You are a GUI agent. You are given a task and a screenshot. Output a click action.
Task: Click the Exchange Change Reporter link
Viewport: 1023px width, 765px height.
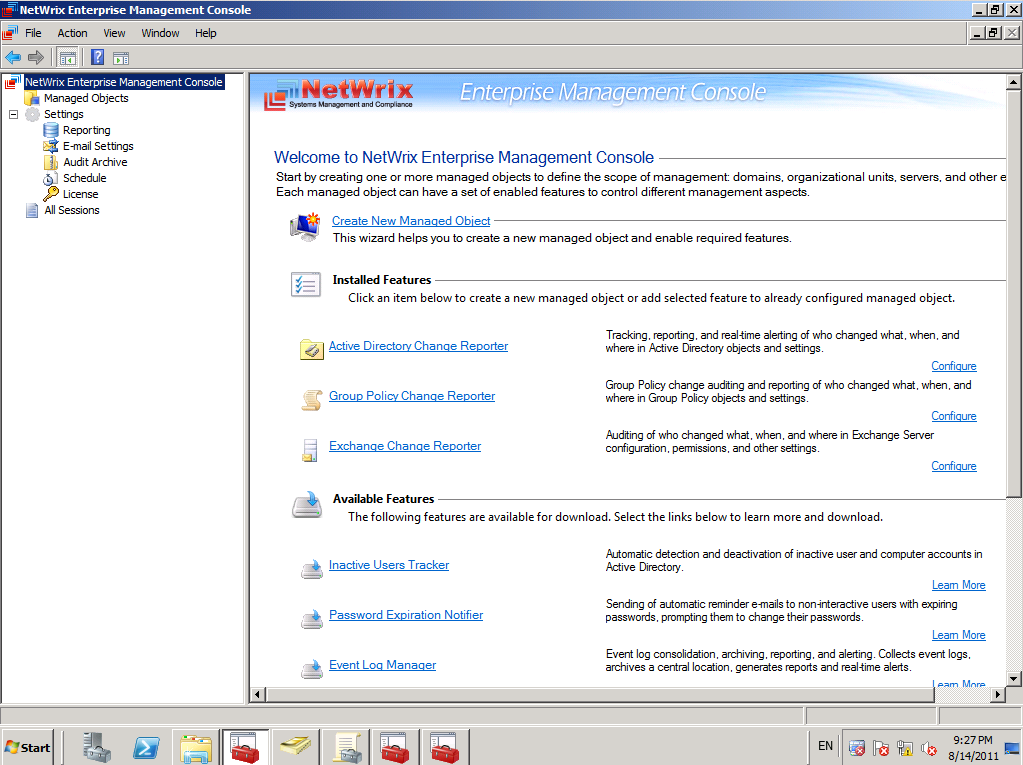pyautogui.click(x=405, y=446)
